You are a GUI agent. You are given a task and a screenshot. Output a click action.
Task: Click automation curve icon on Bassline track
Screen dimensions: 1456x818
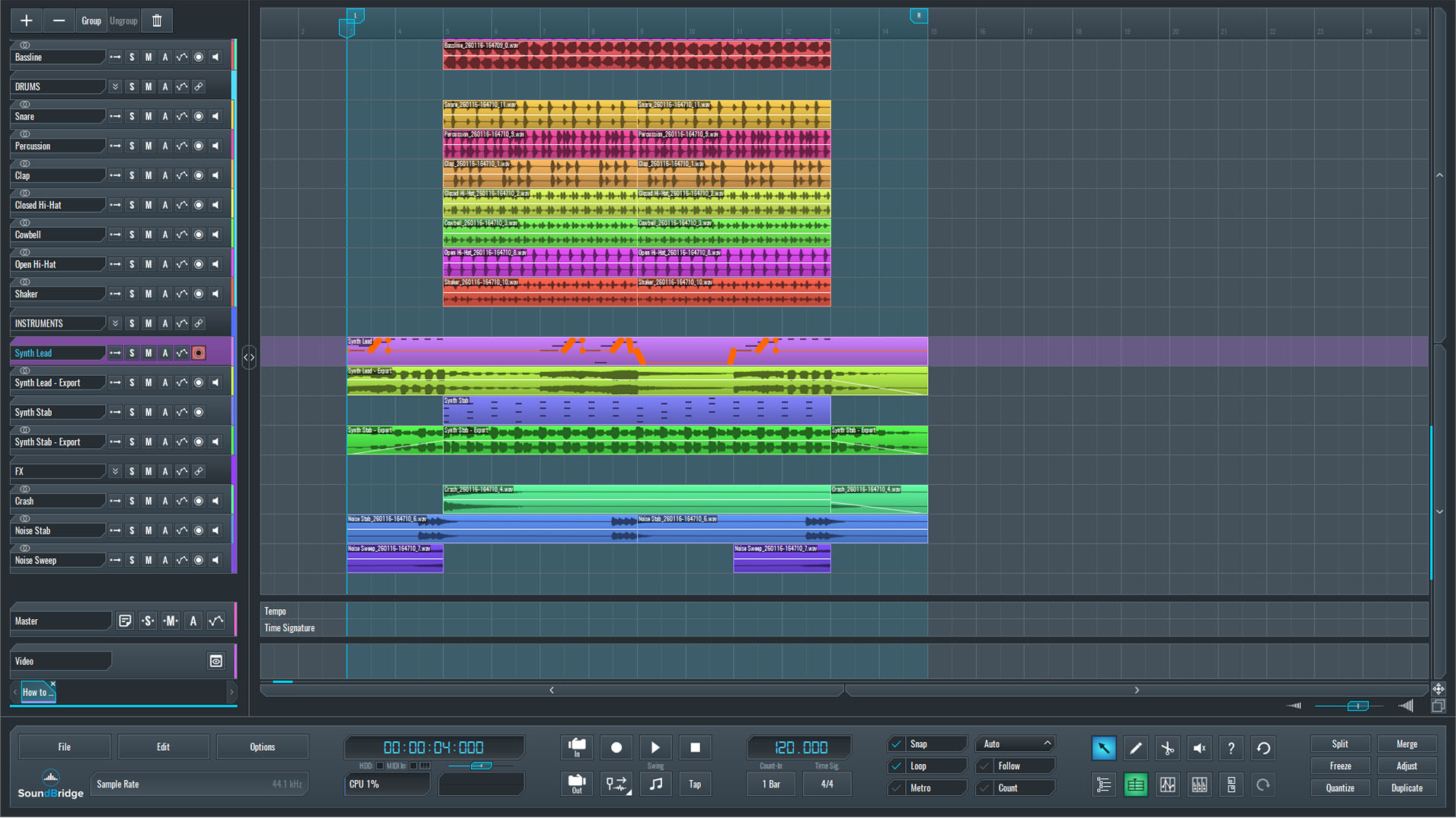point(182,57)
